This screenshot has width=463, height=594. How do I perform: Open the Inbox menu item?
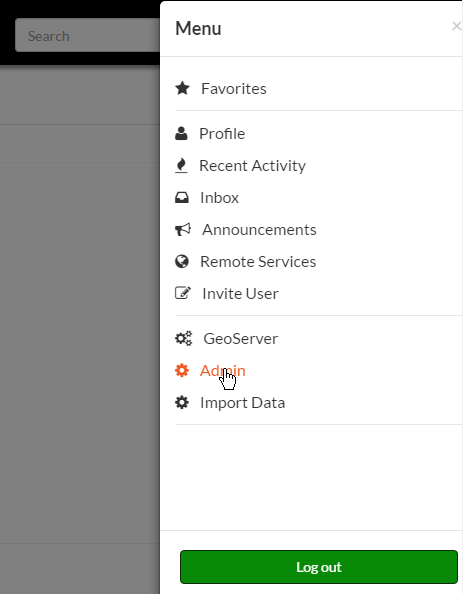[219, 198]
